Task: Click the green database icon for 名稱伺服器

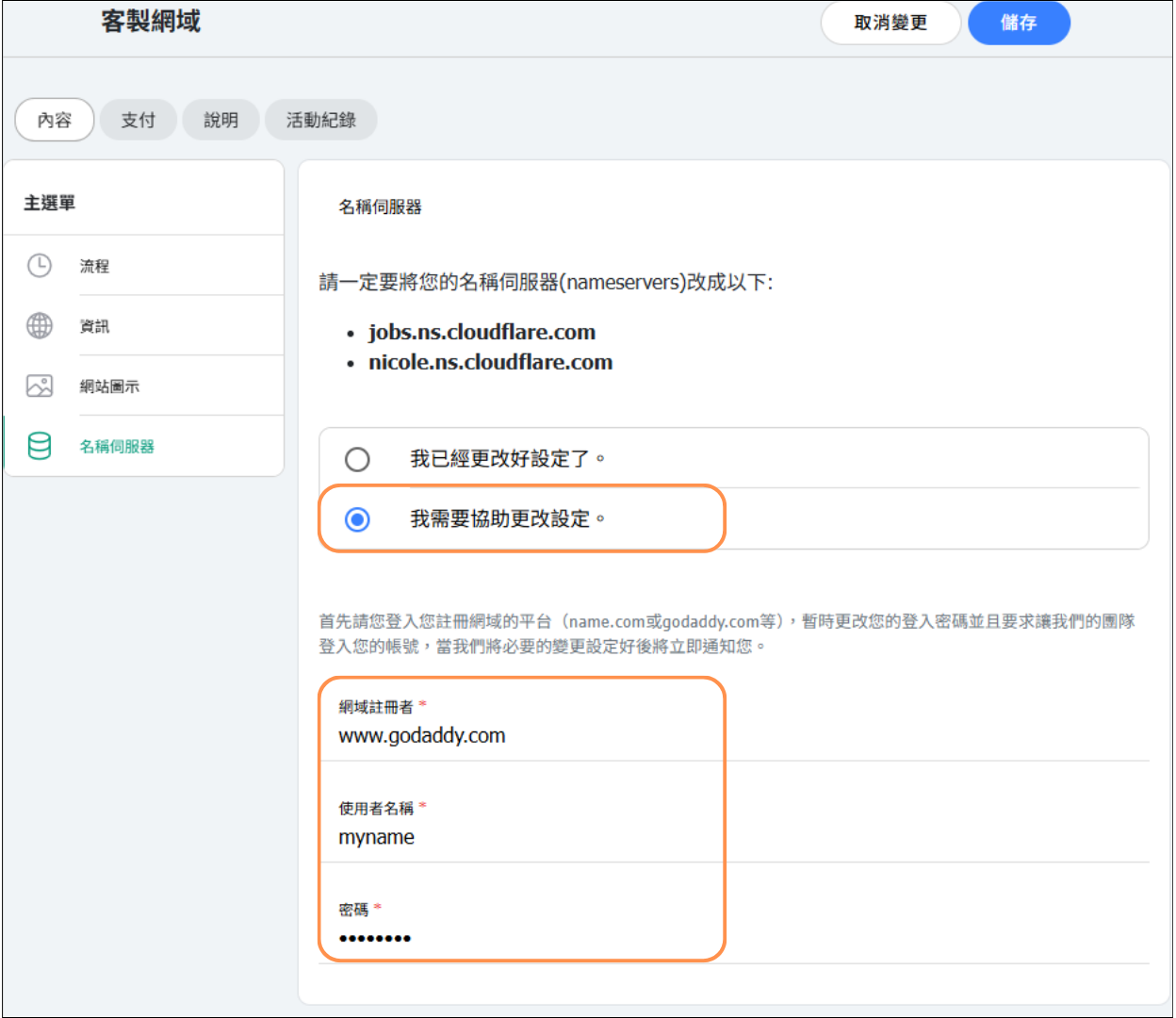Action: point(40,446)
